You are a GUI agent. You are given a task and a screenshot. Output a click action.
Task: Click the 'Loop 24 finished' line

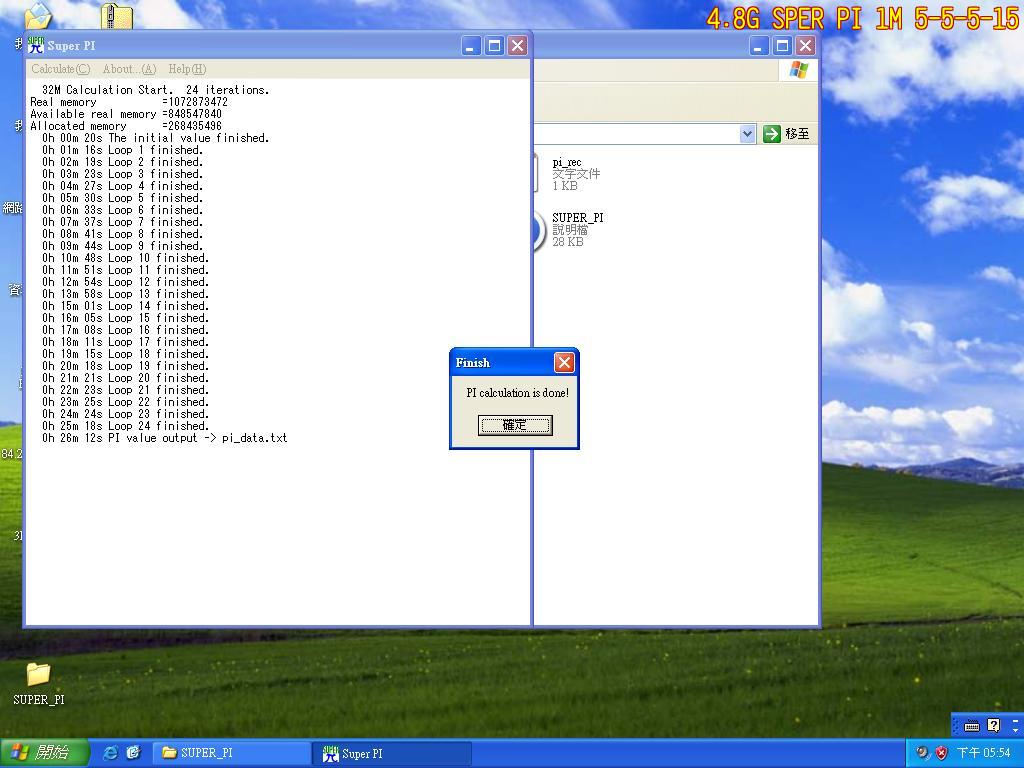125,426
